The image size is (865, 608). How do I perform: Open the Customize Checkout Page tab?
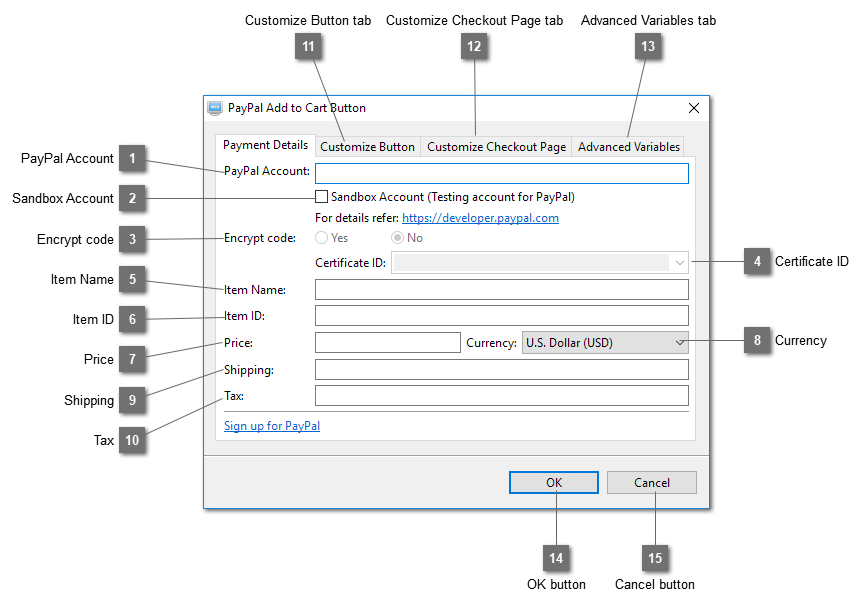[496, 147]
